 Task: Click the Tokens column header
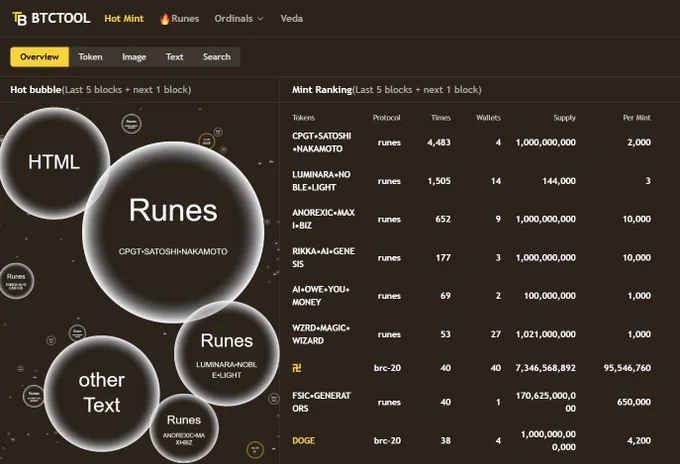(304, 118)
